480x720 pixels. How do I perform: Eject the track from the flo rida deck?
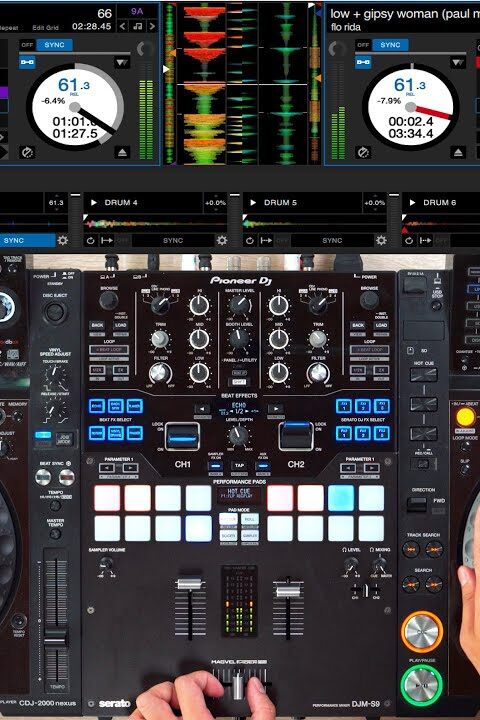click(x=457, y=152)
